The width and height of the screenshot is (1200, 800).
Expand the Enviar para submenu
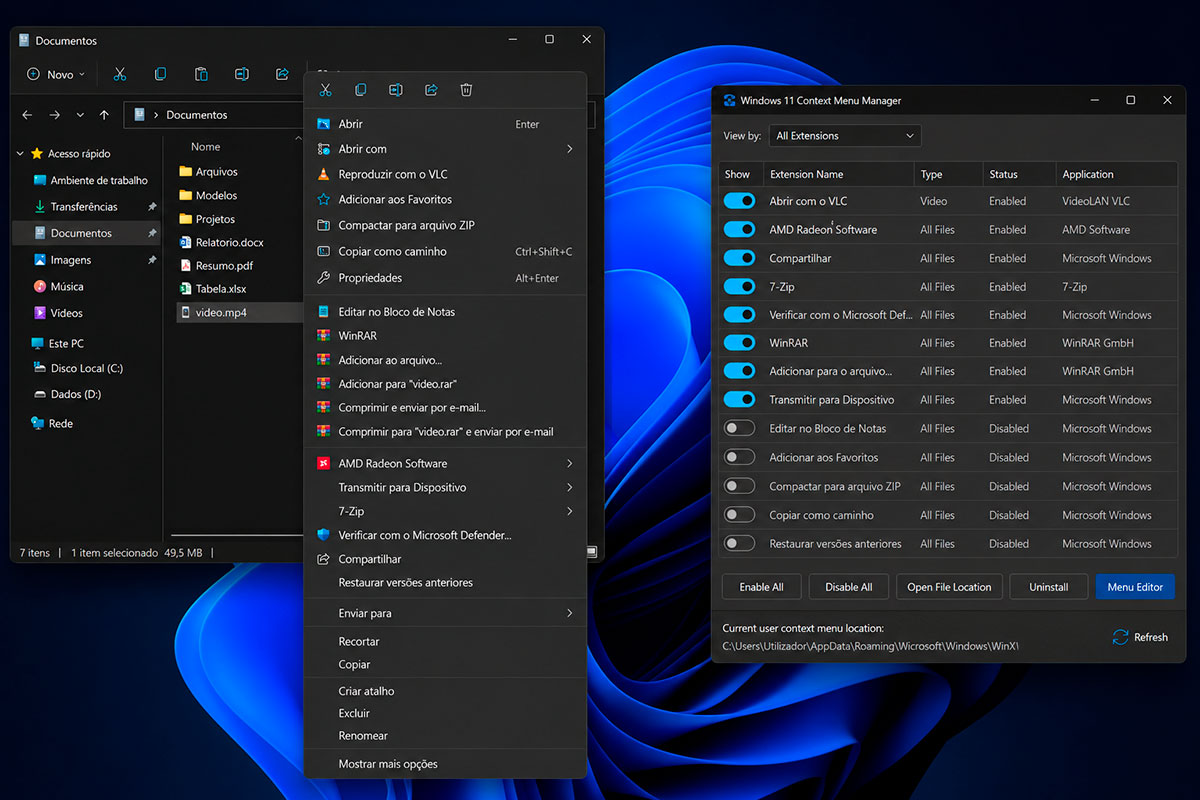(570, 613)
